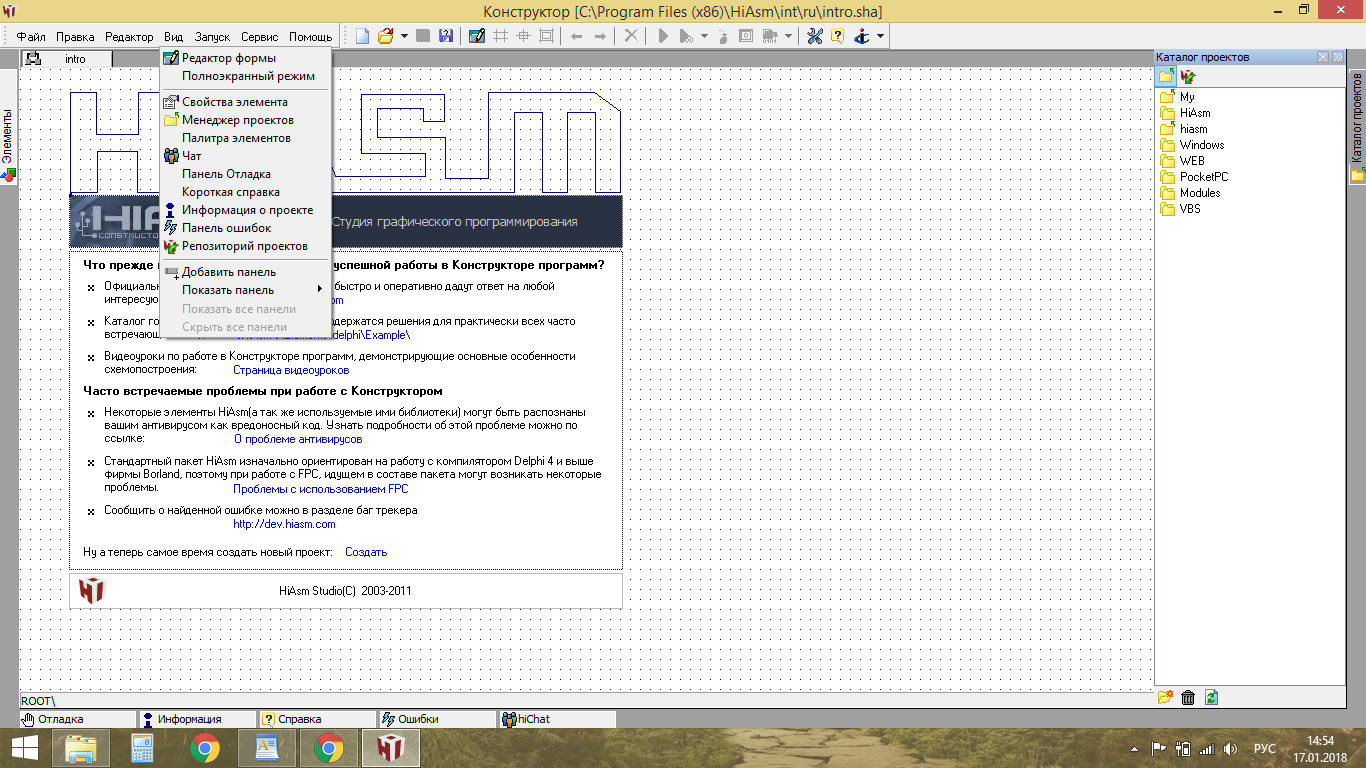Click the help question mark toolbar icon
The height and width of the screenshot is (768, 1366).
tap(837, 36)
